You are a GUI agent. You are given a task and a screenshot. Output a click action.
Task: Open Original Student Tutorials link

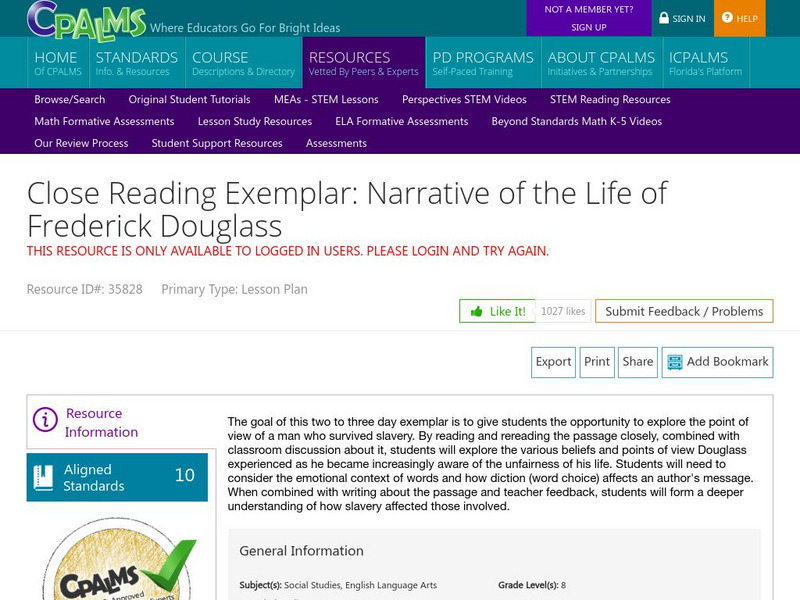[x=189, y=99]
